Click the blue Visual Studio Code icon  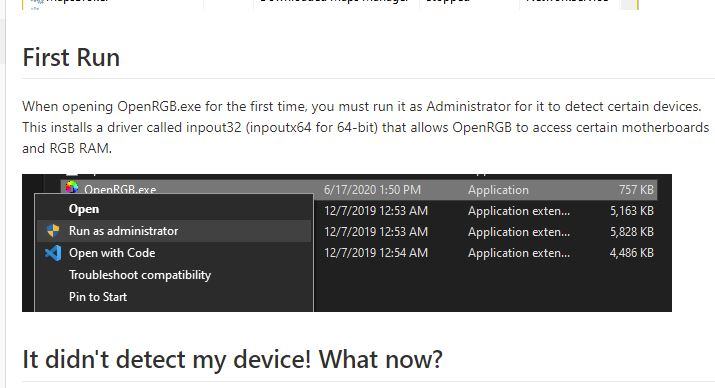coord(53,253)
